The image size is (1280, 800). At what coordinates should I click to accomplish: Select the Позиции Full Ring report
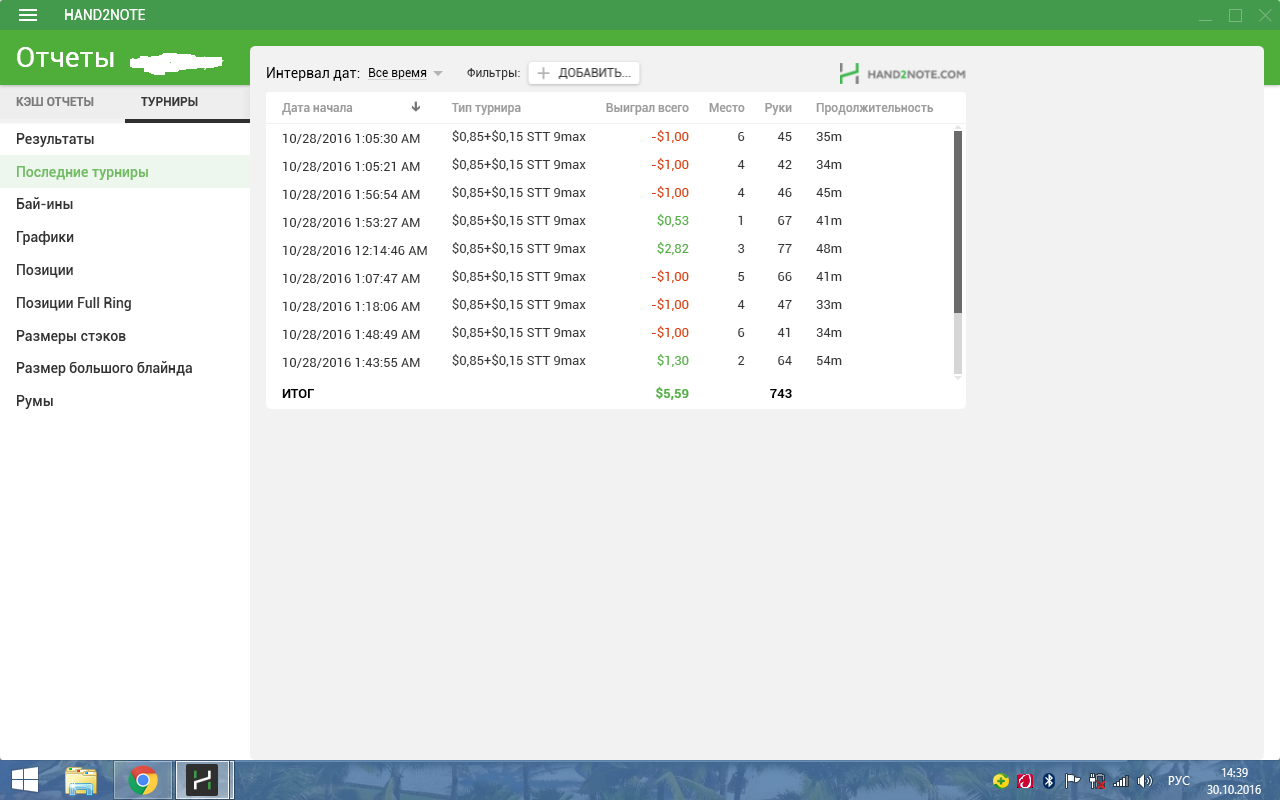pos(74,303)
